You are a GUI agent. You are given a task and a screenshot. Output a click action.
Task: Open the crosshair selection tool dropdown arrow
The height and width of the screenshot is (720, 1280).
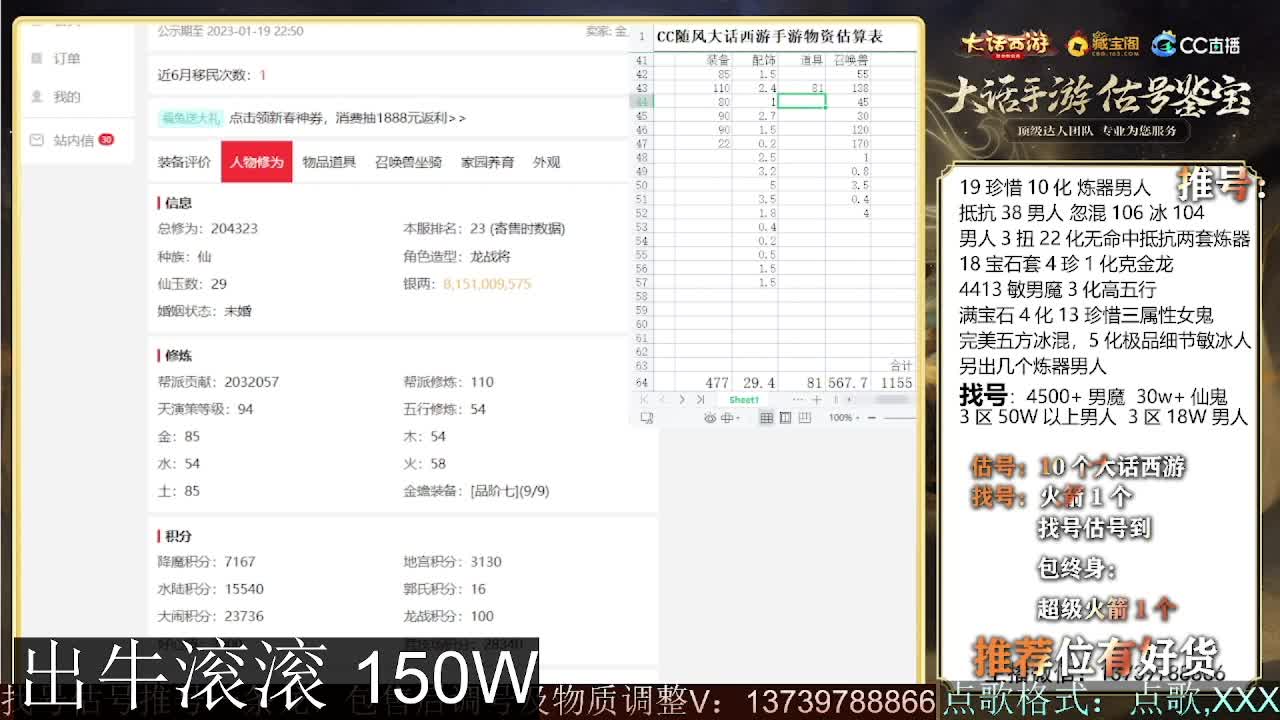[x=738, y=419]
